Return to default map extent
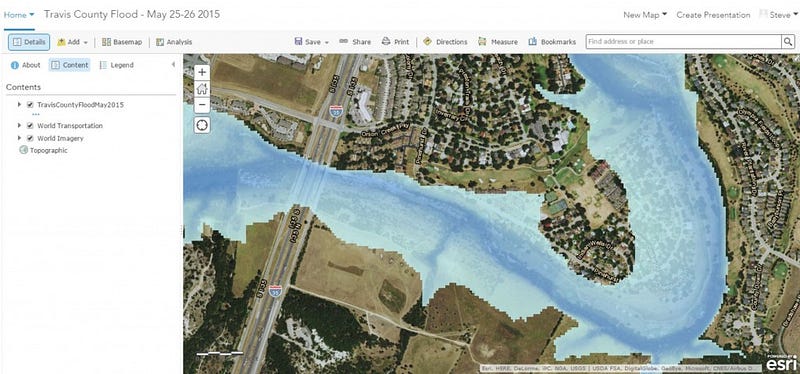The image size is (800, 374). [x=202, y=89]
